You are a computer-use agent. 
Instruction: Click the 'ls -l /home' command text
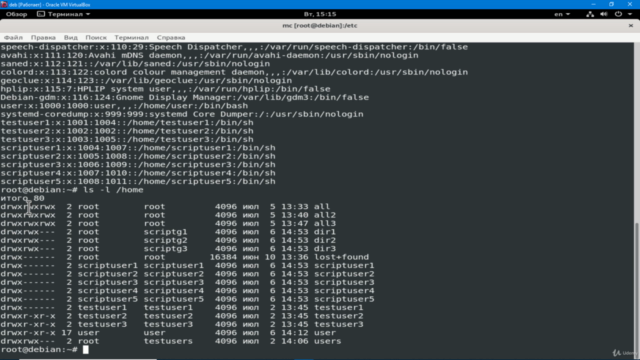113,190
